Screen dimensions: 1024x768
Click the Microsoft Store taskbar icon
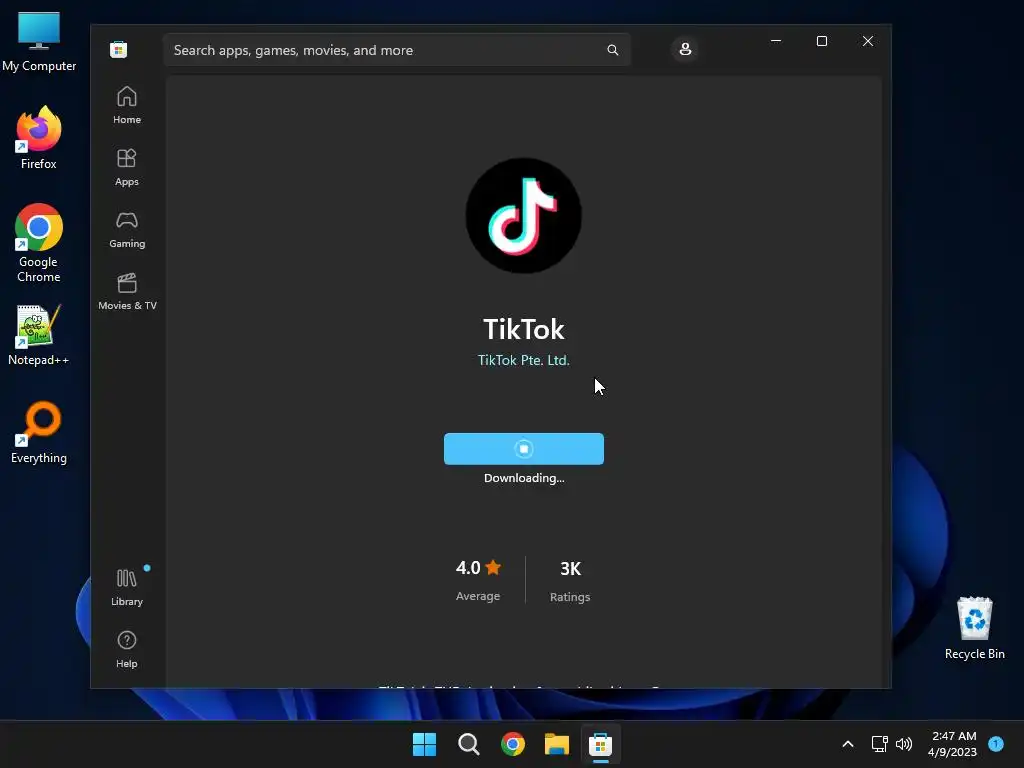(x=600, y=744)
